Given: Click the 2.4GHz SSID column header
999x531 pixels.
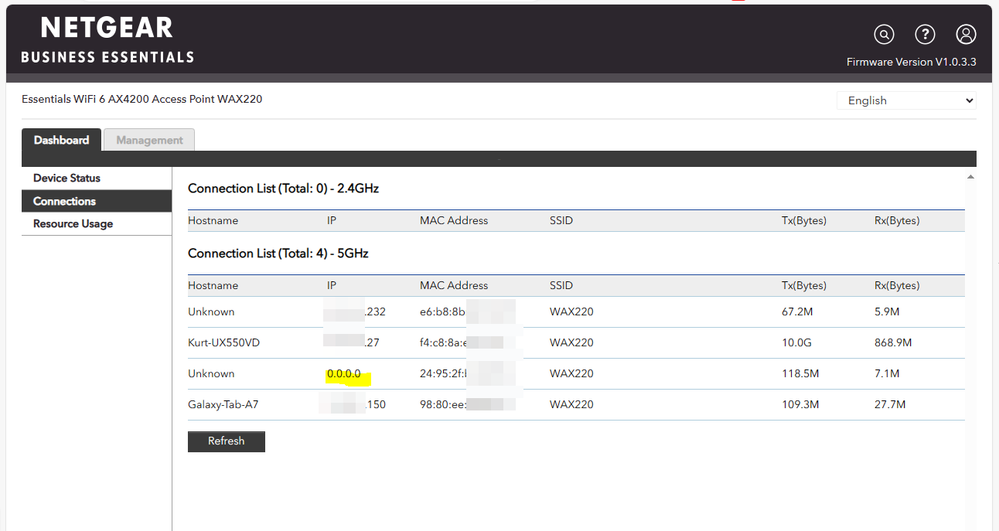Looking at the screenshot, I should click(x=561, y=220).
